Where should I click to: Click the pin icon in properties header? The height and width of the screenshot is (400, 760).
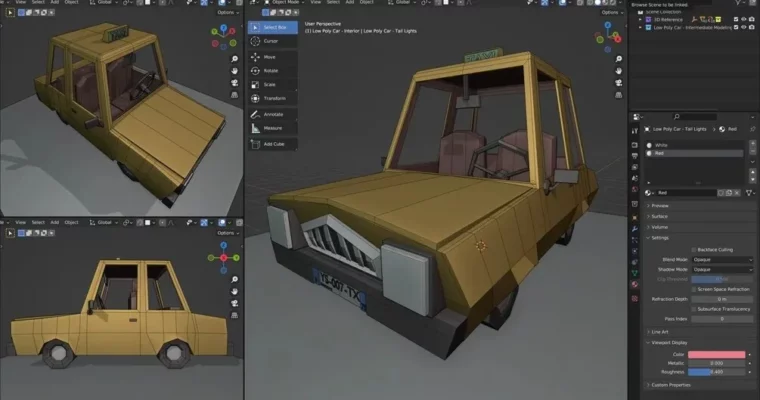(x=753, y=129)
